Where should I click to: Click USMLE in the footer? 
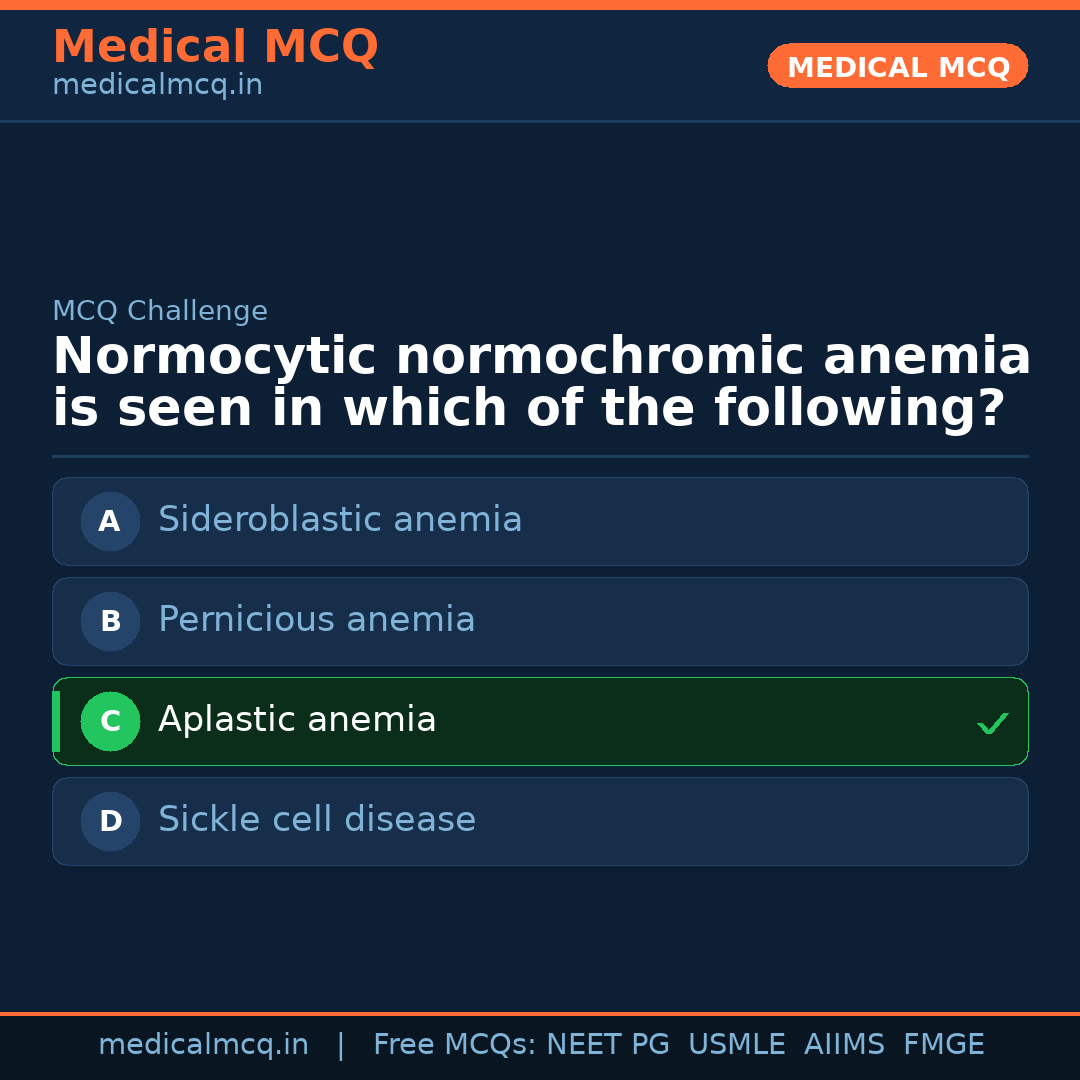pos(736,1045)
